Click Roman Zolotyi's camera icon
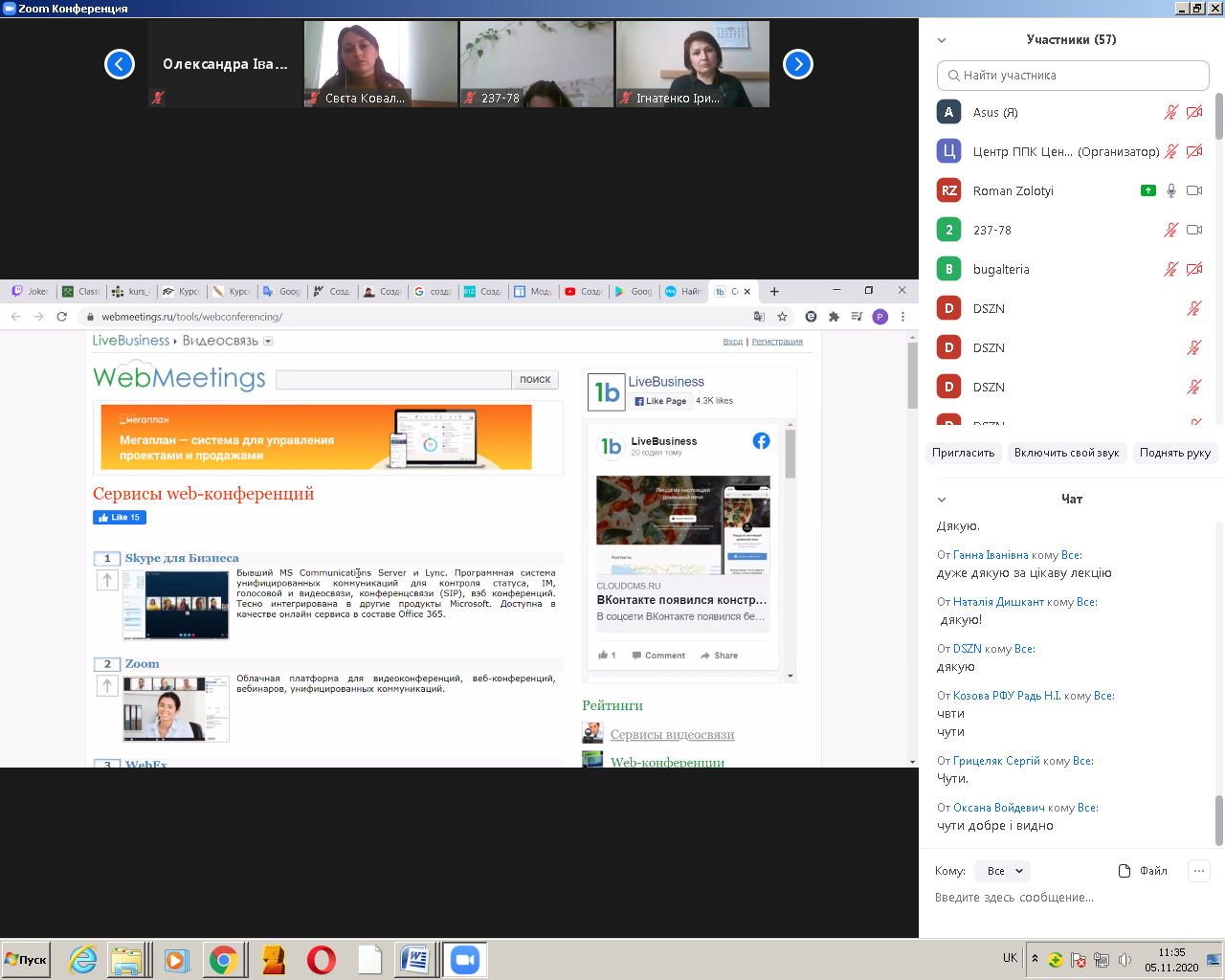 click(x=1193, y=190)
